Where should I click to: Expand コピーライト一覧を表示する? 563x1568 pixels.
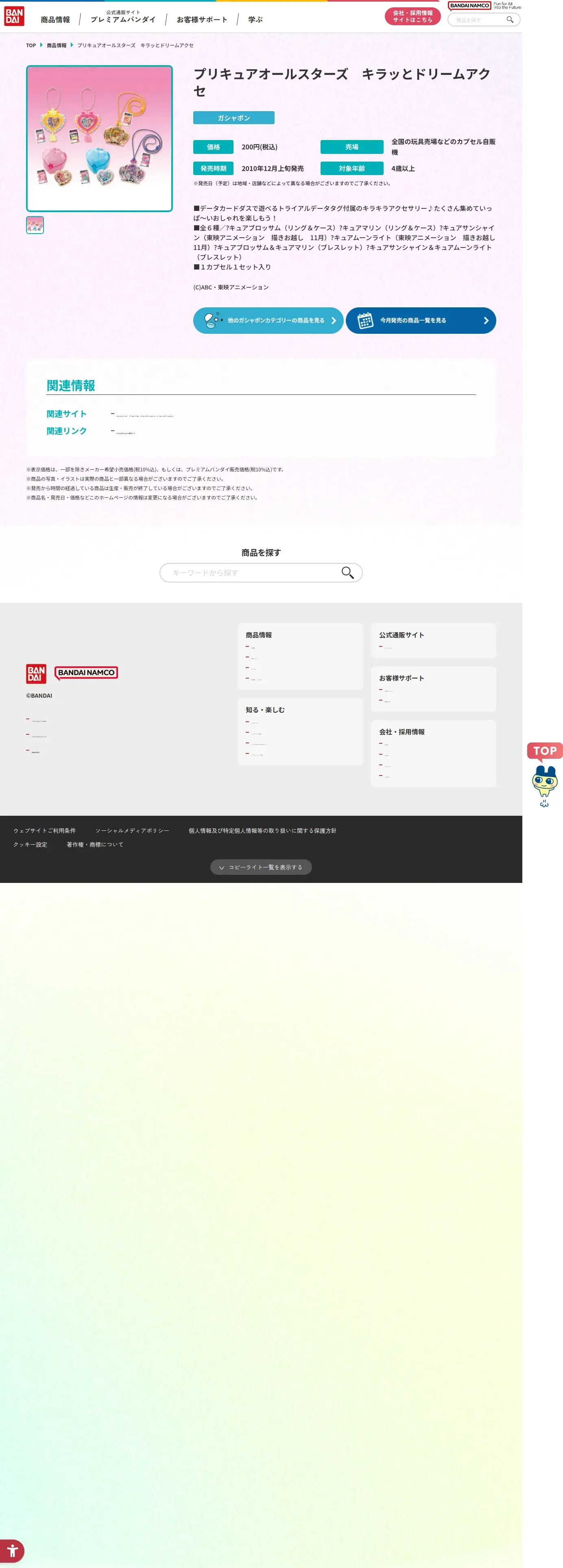click(261, 867)
